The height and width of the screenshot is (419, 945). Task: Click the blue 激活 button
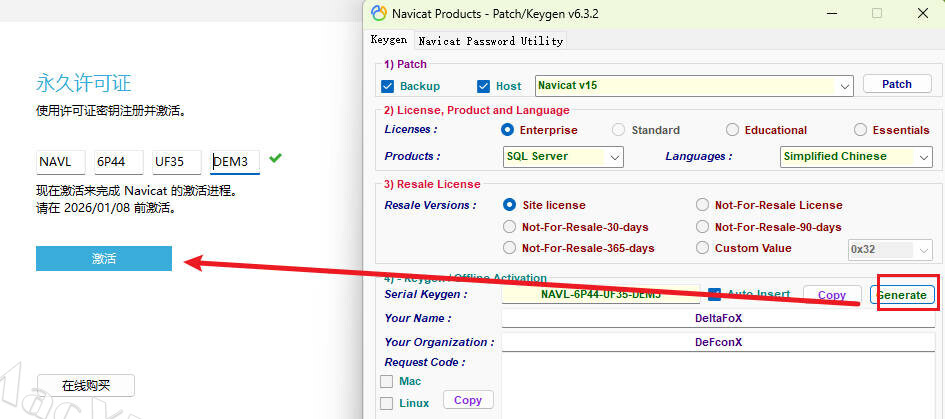(x=104, y=258)
